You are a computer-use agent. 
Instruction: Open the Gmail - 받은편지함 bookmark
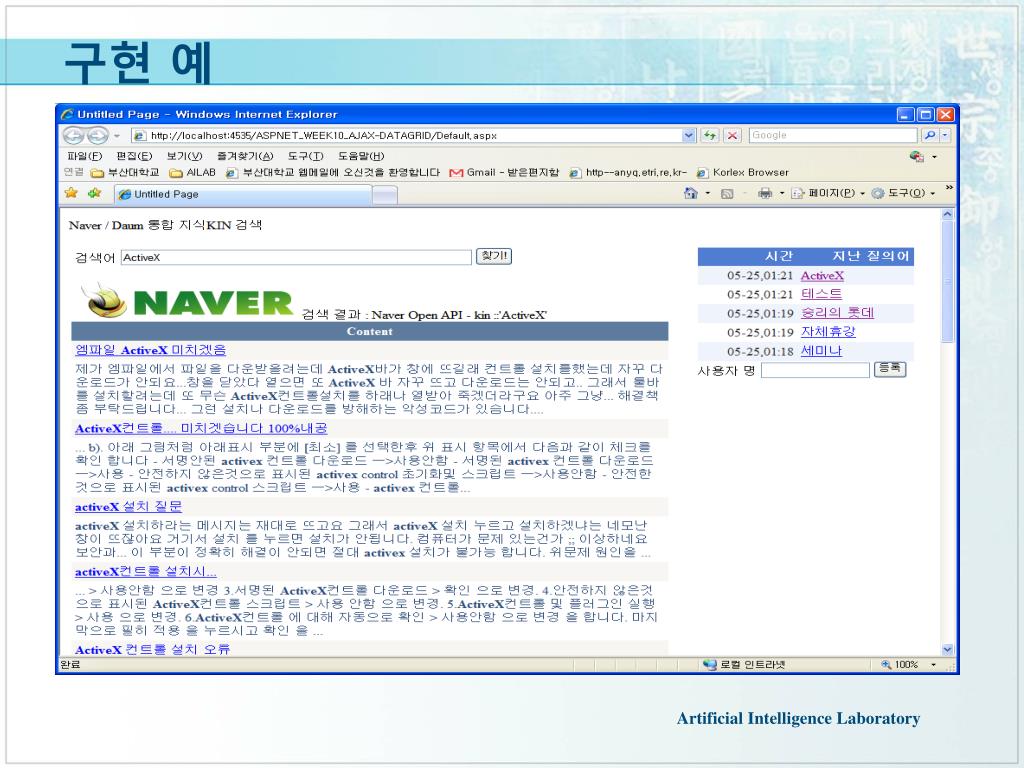pyautogui.click(x=504, y=172)
